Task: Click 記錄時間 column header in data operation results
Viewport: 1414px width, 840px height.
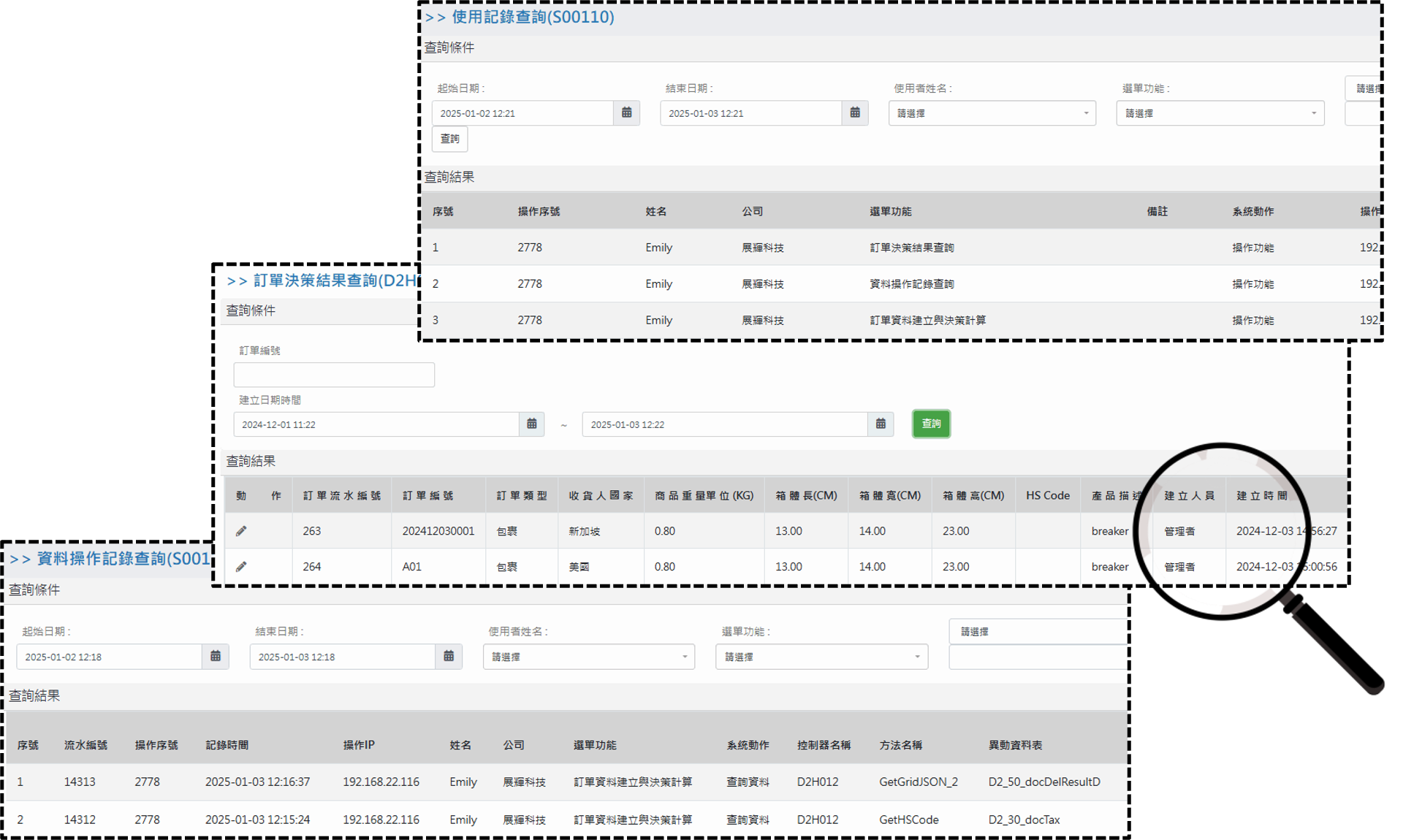Action: 227,745
